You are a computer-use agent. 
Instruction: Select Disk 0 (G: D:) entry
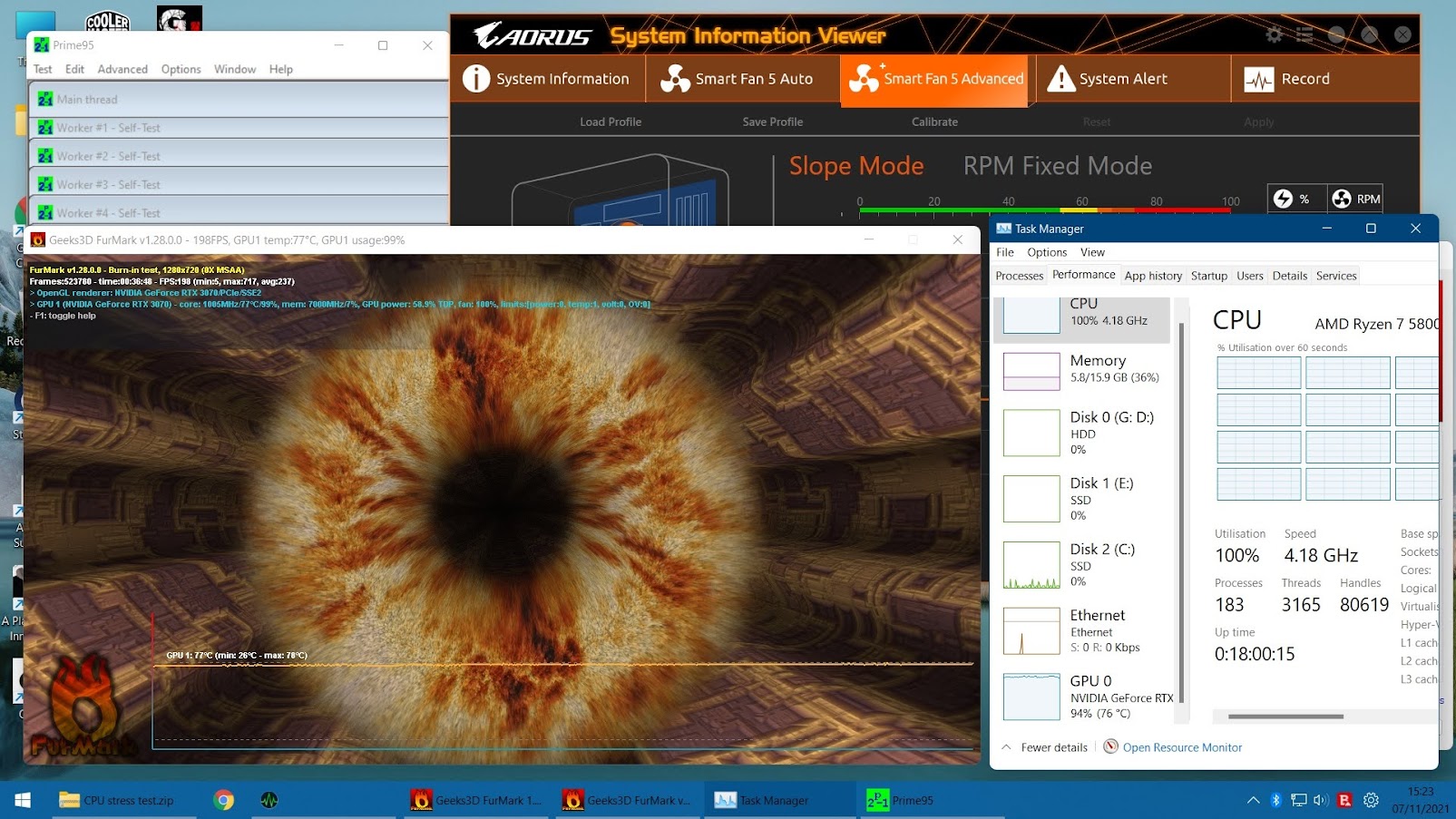[x=1081, y=433]
